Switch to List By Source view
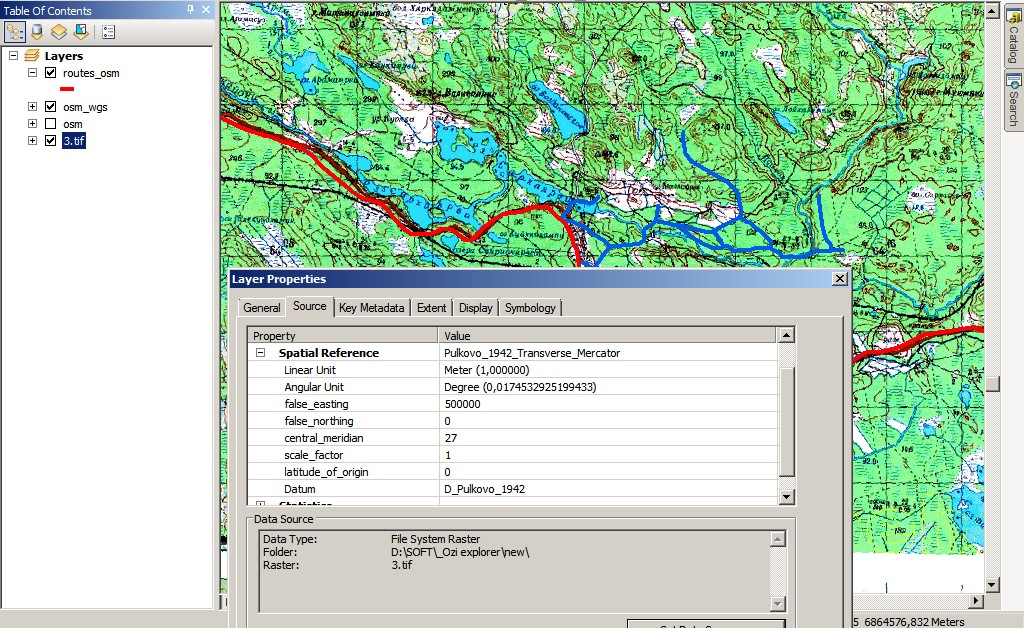This screenshot has height=628, width=1024. (37, 31)
